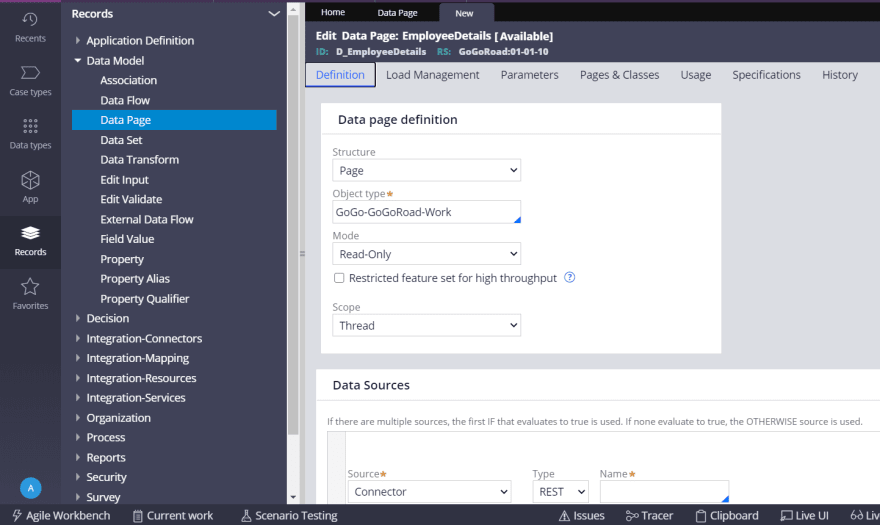Click the panel splitter handle
This screenshot has height=525, width=880.
302,254
